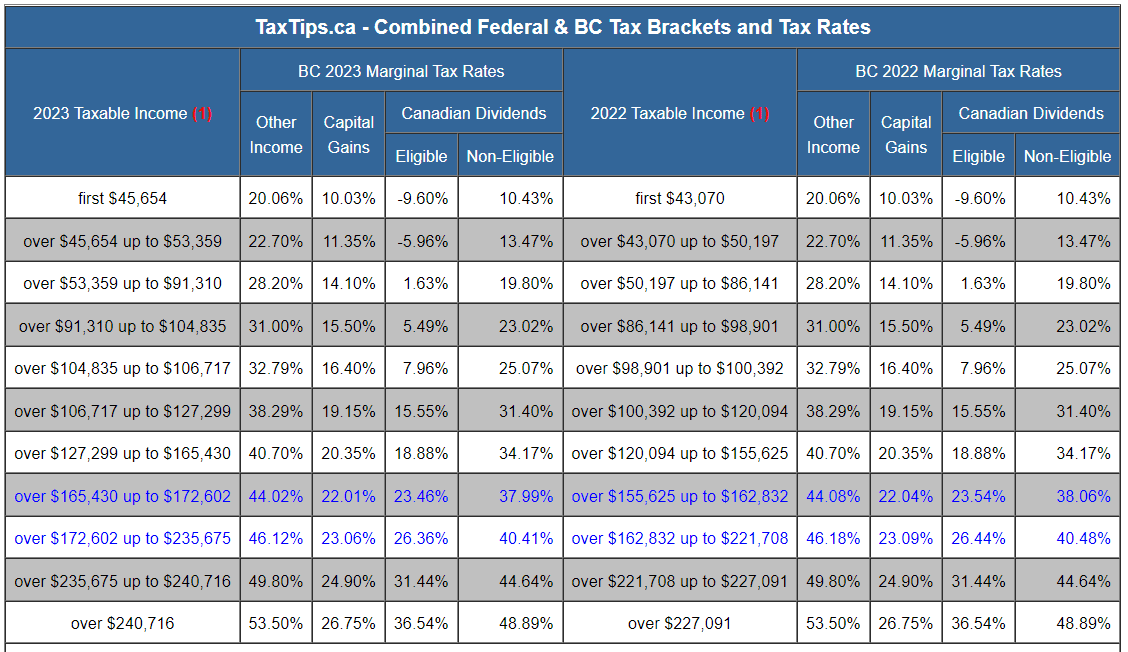
Task: Open the "over $162,832 up to $221,708" link
Action: pyautogui.click(x=680, y=538)
